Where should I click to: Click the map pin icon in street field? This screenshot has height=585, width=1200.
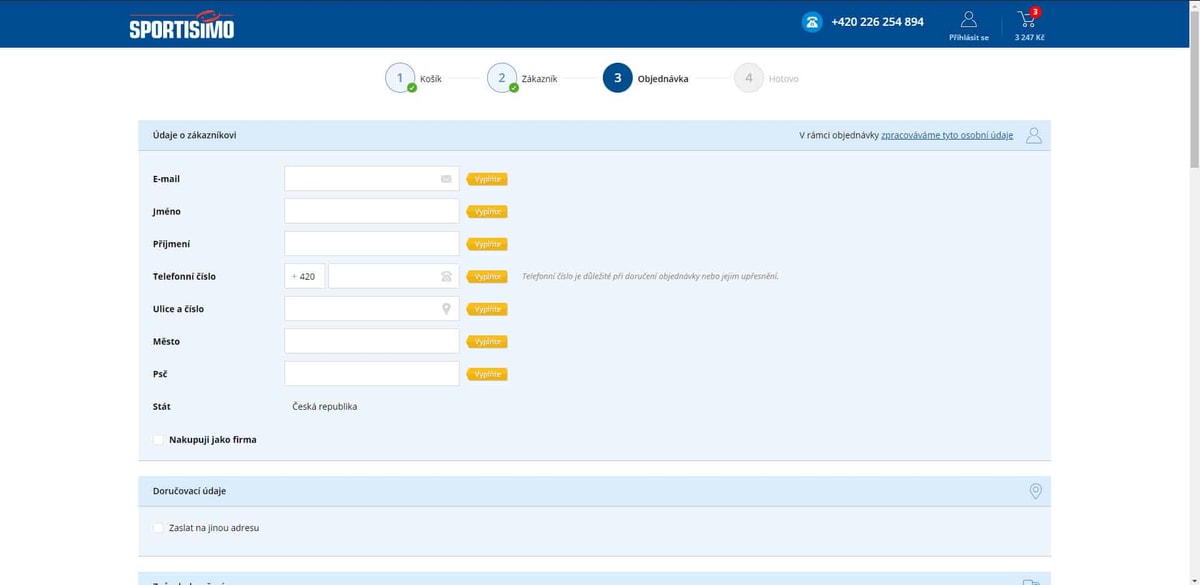(x=446, y=309)
